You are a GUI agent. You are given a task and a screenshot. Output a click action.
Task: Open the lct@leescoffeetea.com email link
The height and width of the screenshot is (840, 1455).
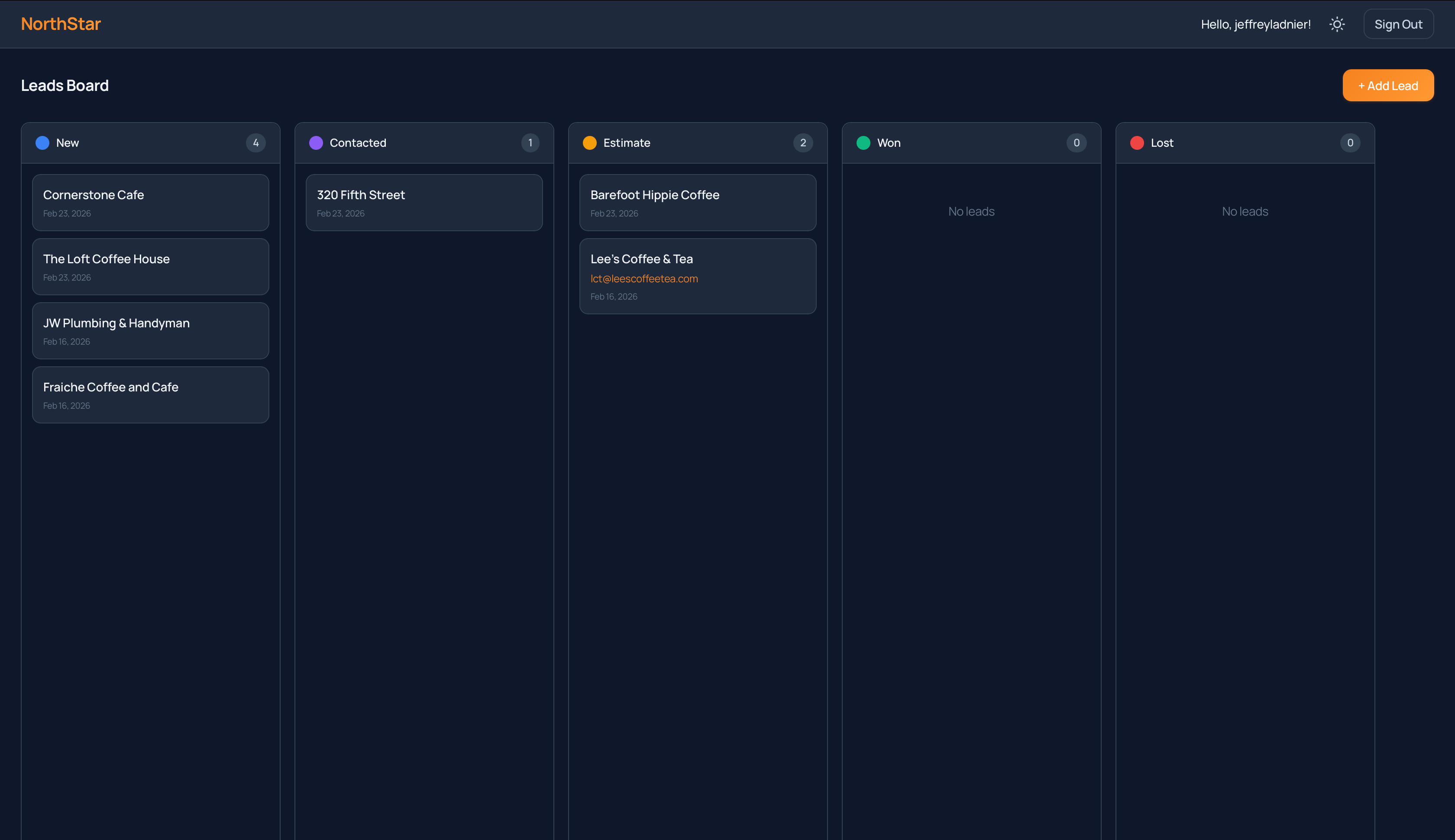coord(644,279)
